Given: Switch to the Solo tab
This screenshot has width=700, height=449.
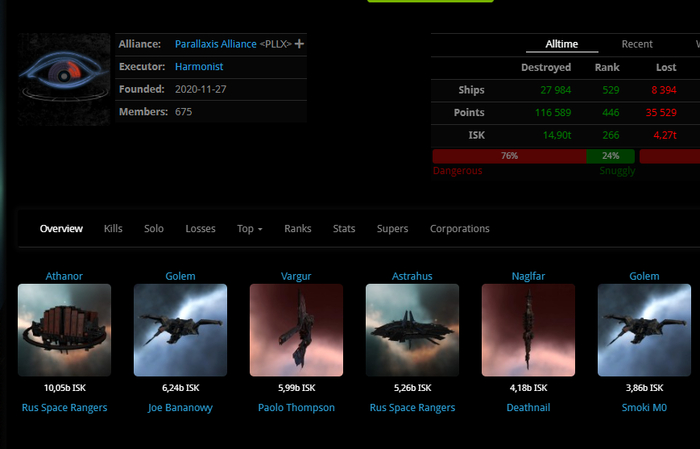Looking at the screenshot, I should pyautogui.click(x=154, y=229).
